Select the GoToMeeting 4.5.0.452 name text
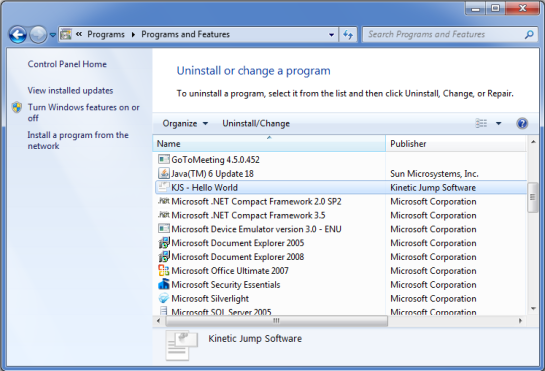Screen dimensions: 545x371 point(215,160)
